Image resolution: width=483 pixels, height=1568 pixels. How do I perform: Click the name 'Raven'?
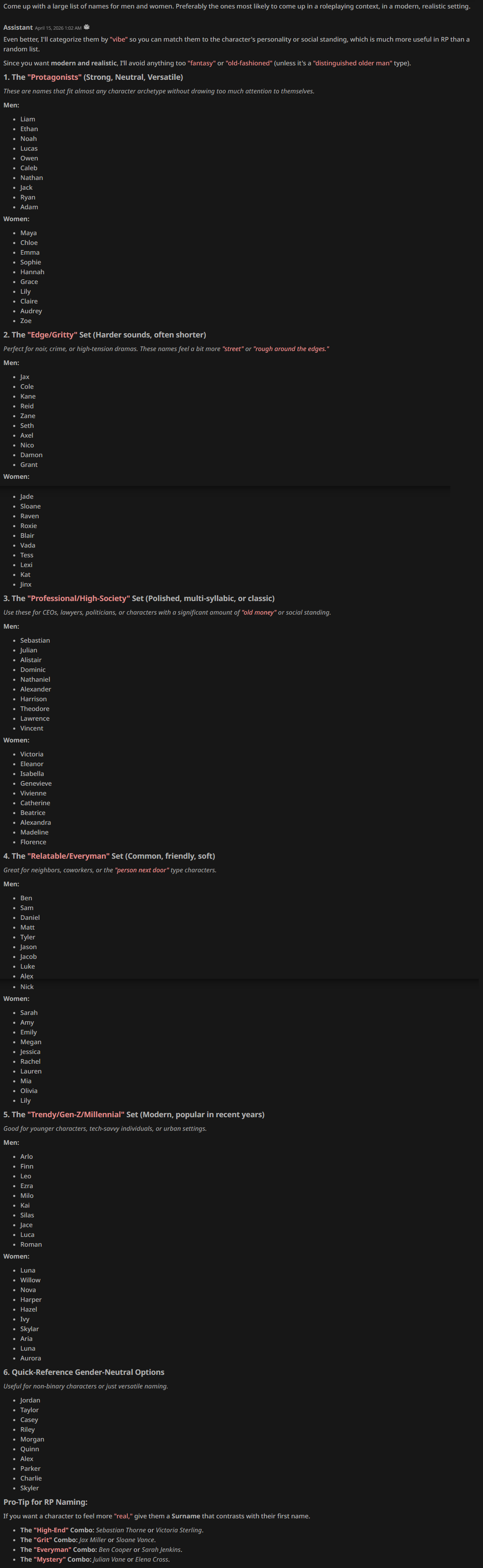(x=29, y=516)
